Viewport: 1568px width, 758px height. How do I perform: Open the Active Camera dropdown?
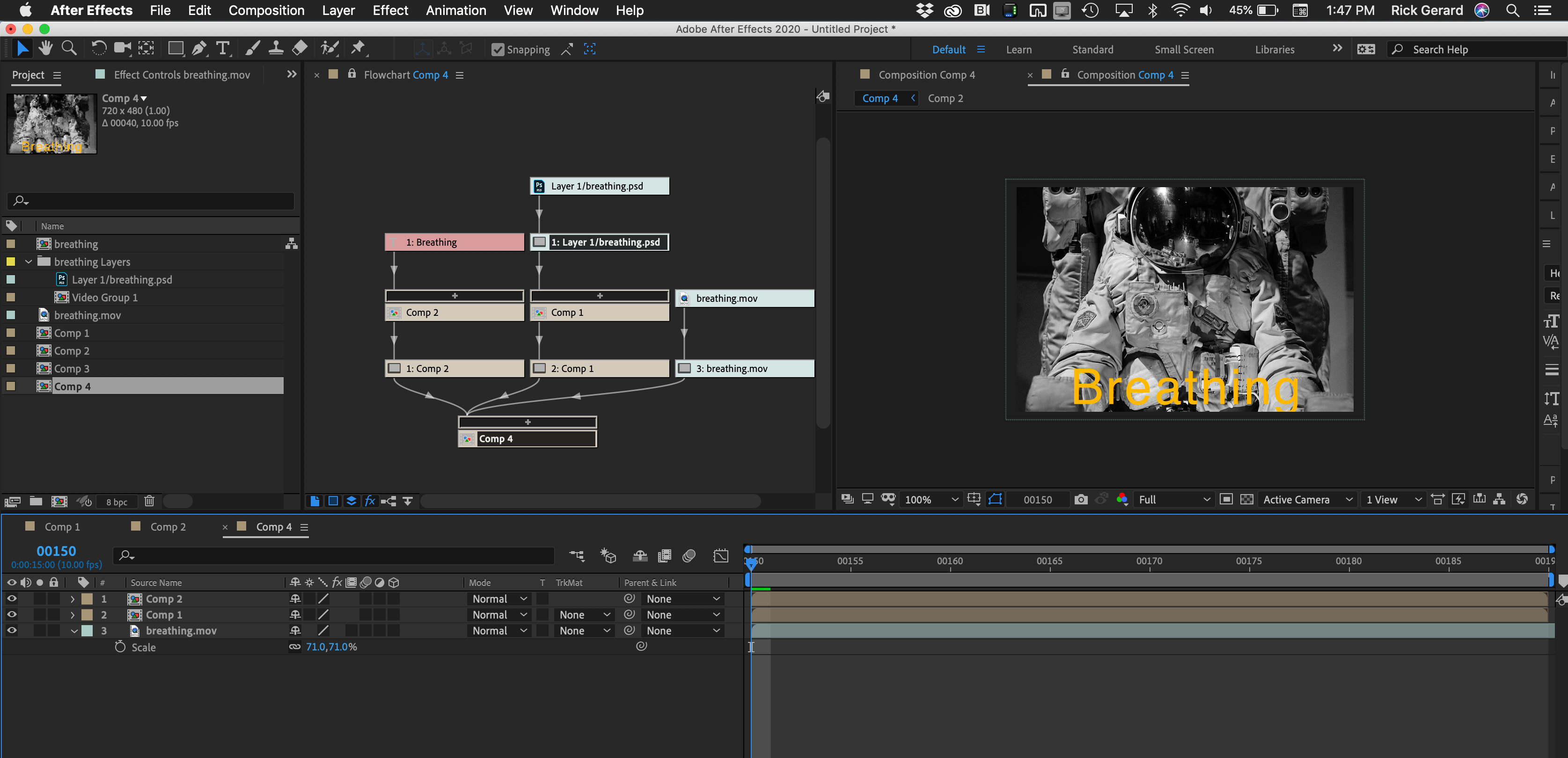coord(1307,499)
